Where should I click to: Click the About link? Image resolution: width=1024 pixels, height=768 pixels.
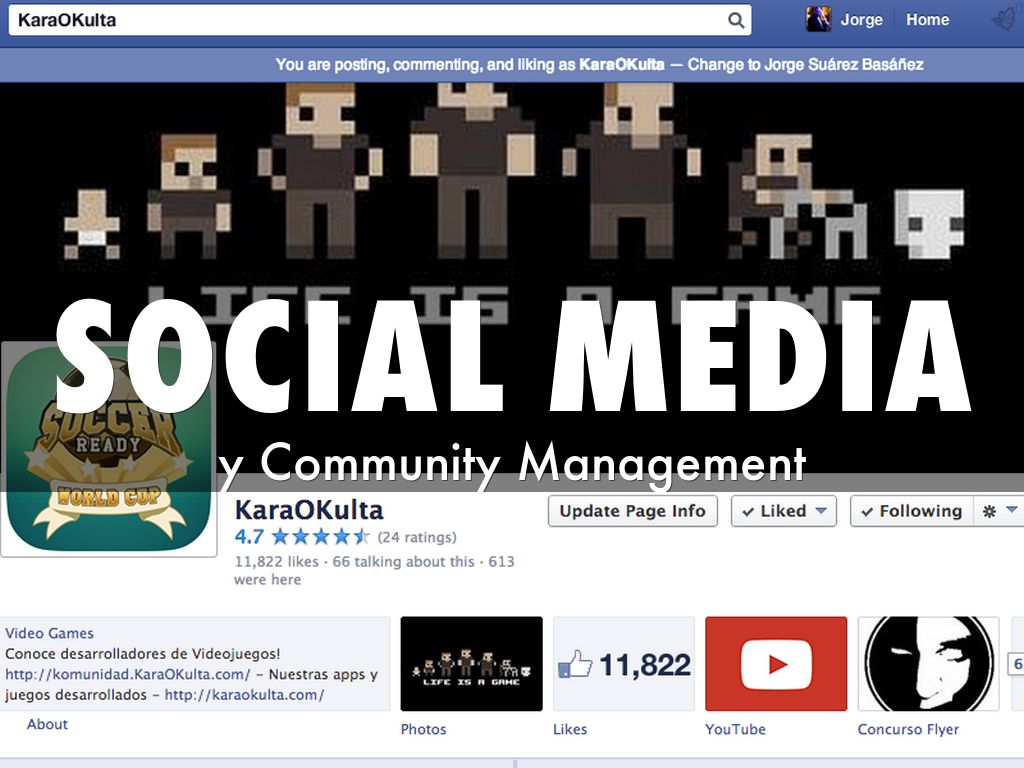tap(47, 725)
